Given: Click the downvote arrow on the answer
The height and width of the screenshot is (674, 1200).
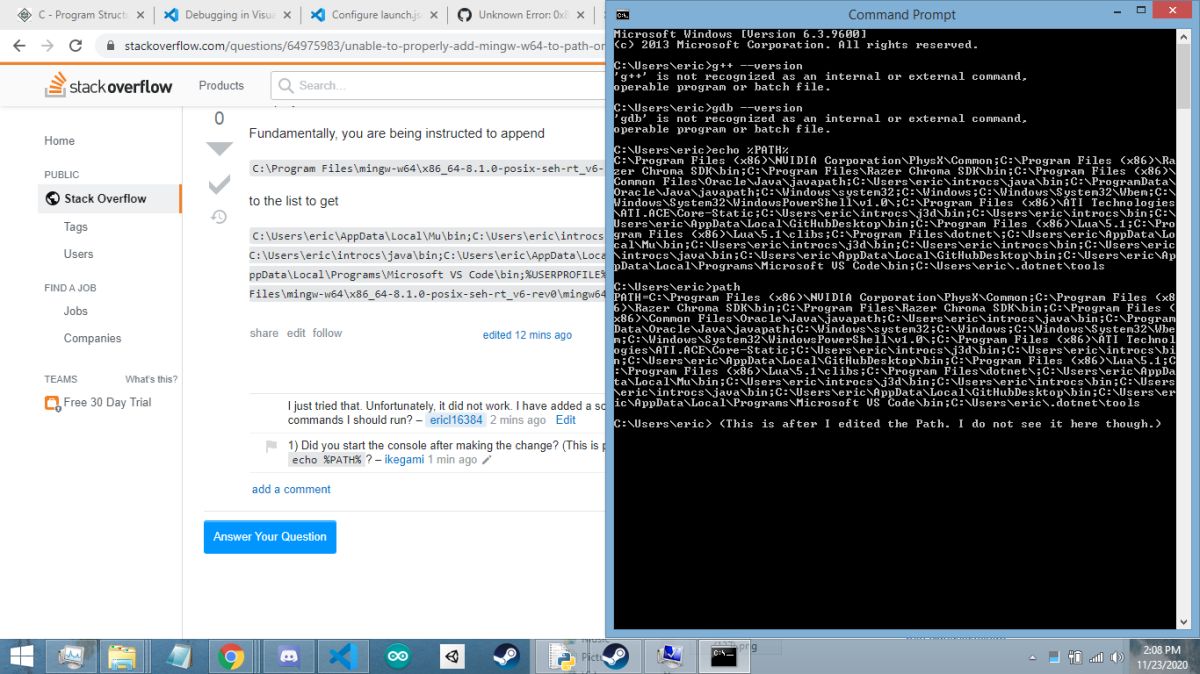Looking at the screenshot, I should (219, 149).
